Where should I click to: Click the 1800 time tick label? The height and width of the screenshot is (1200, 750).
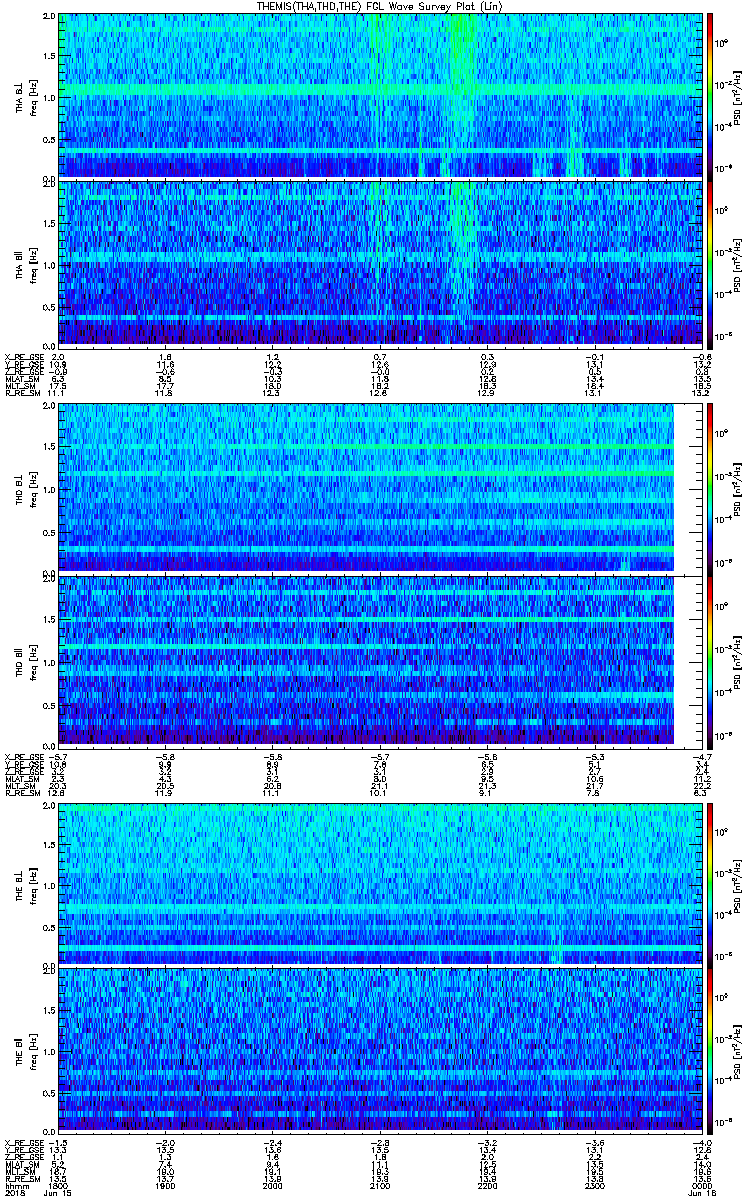(x=58, y=1186)
